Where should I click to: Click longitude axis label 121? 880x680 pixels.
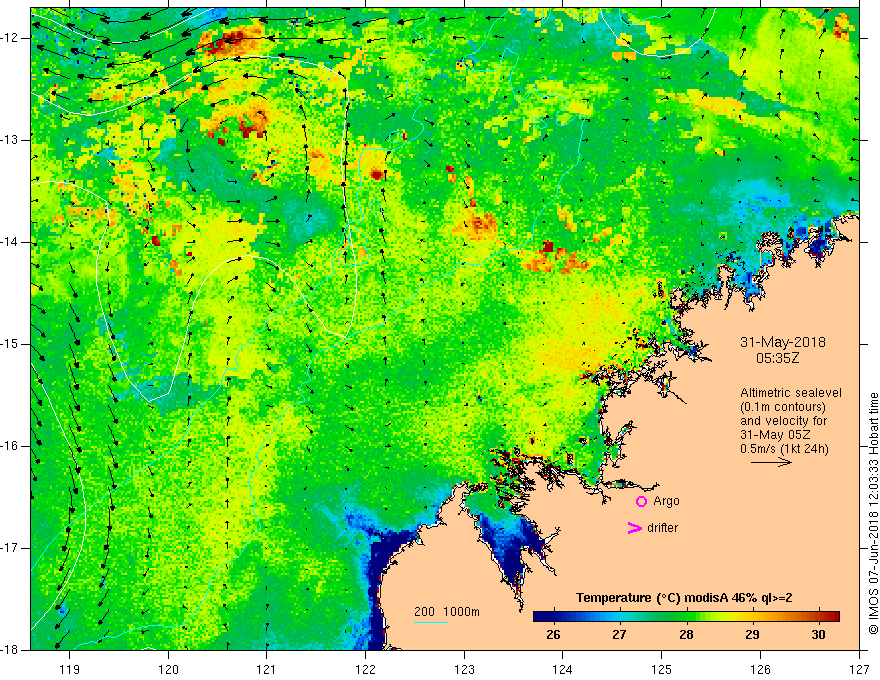[x=267, y=669]
